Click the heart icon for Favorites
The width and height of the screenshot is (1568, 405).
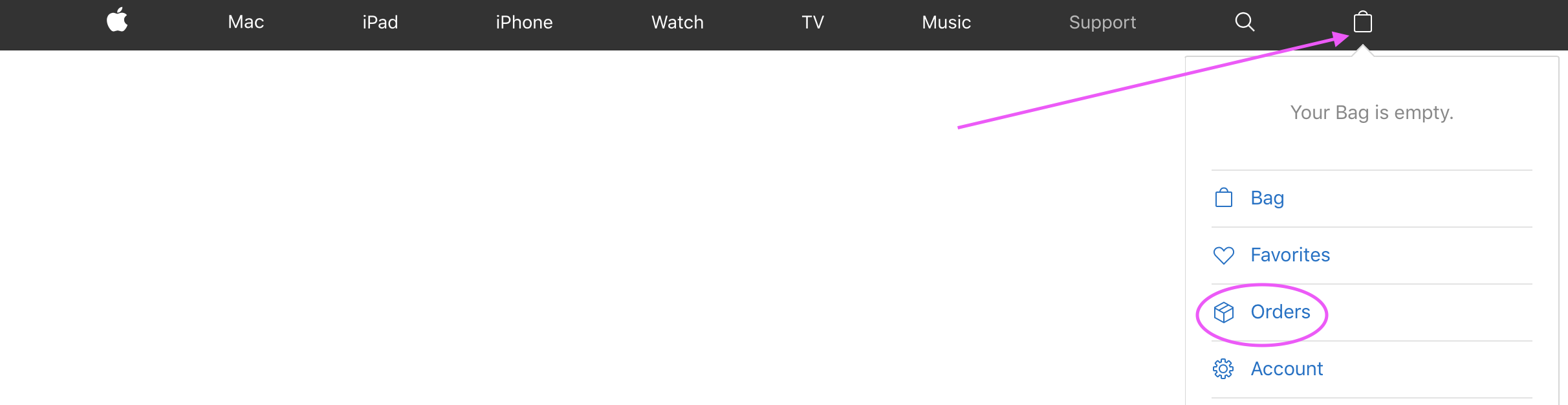coord(1224,255)
